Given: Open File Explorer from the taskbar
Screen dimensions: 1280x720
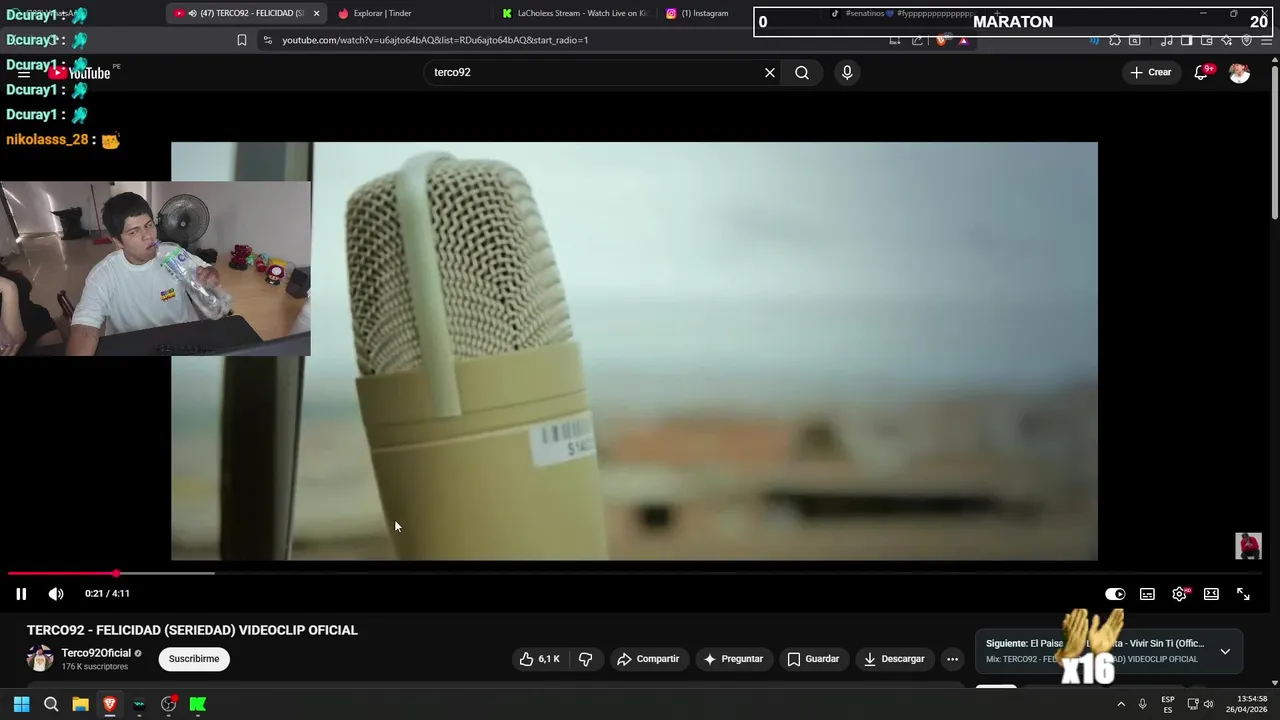Looking at the screenshot, I should coord(80,704).
